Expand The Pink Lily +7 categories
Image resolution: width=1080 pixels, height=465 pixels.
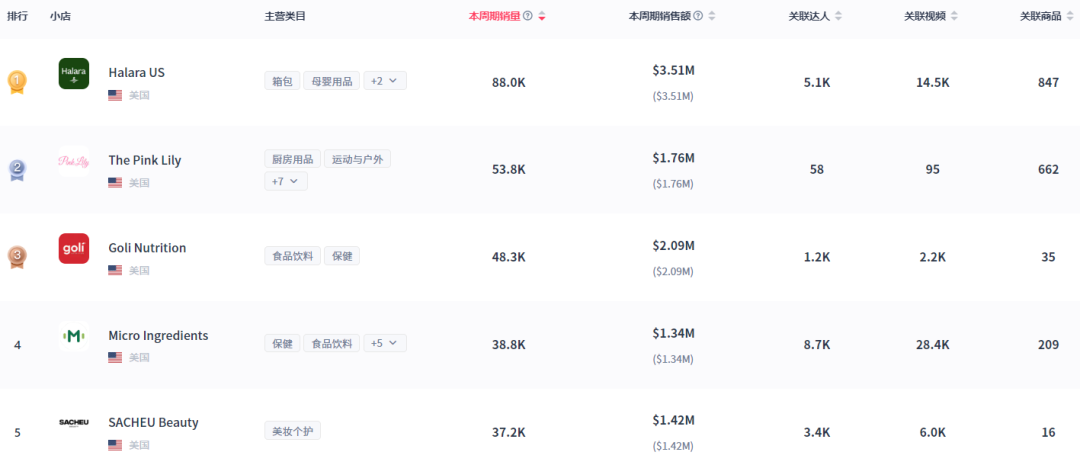[286, 181]
